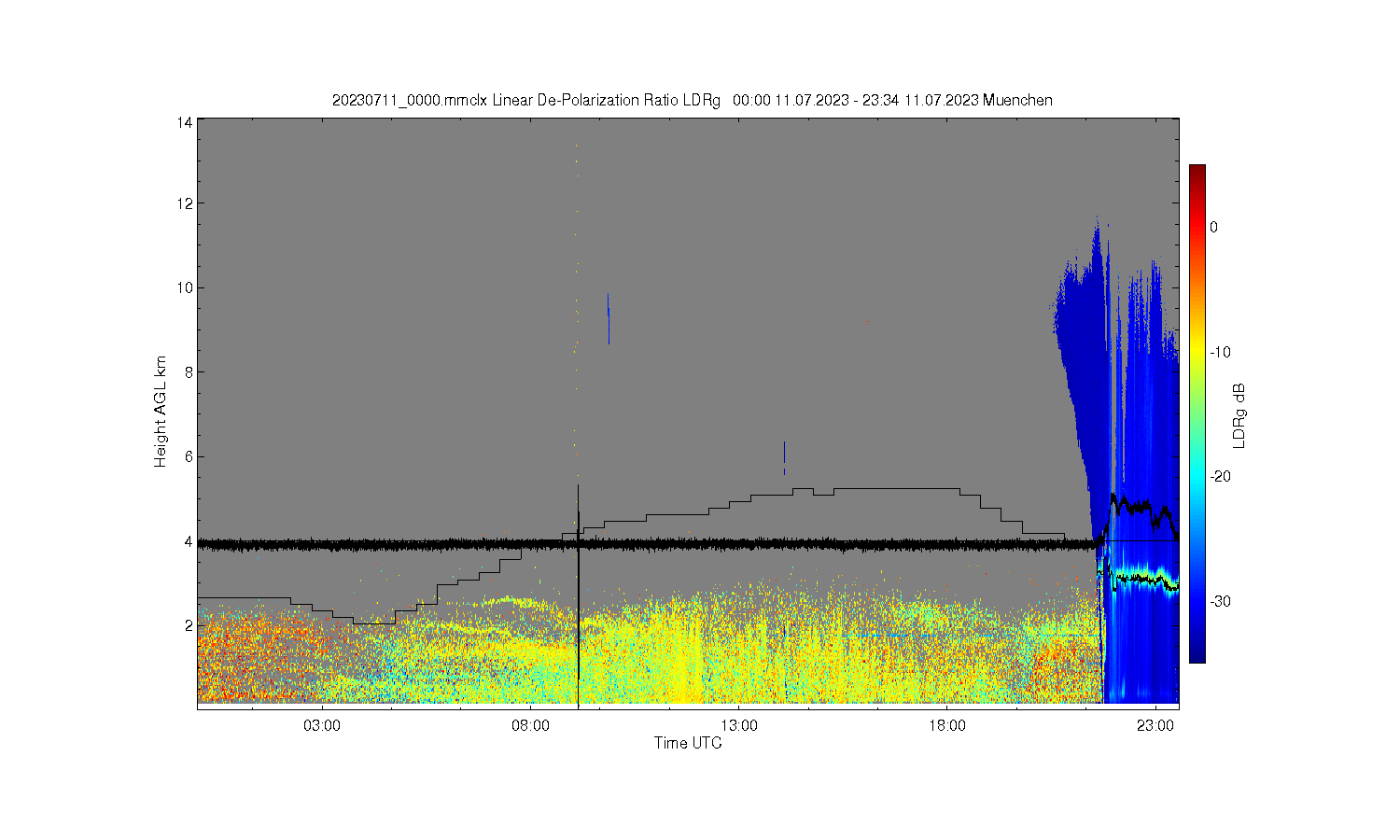
Task: Click the 'LDRg dB' colorbar label
Action: point(1239,416)
